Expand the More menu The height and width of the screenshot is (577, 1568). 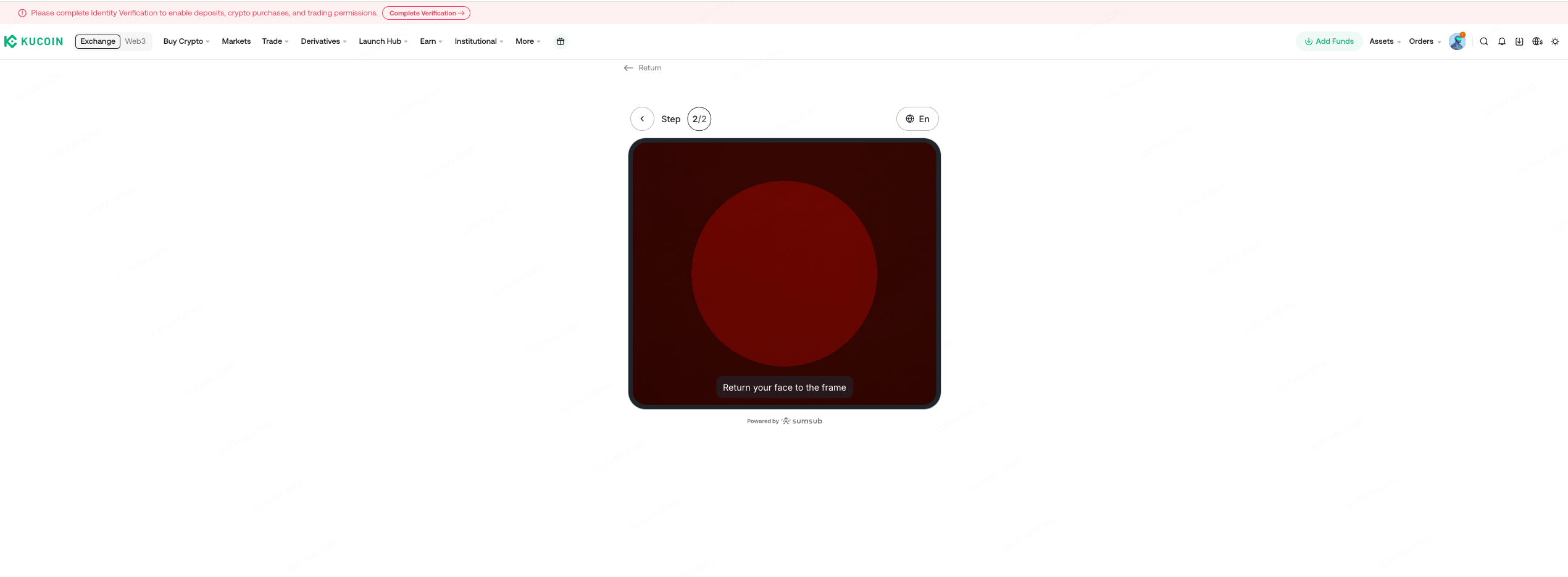click(528, 41)
